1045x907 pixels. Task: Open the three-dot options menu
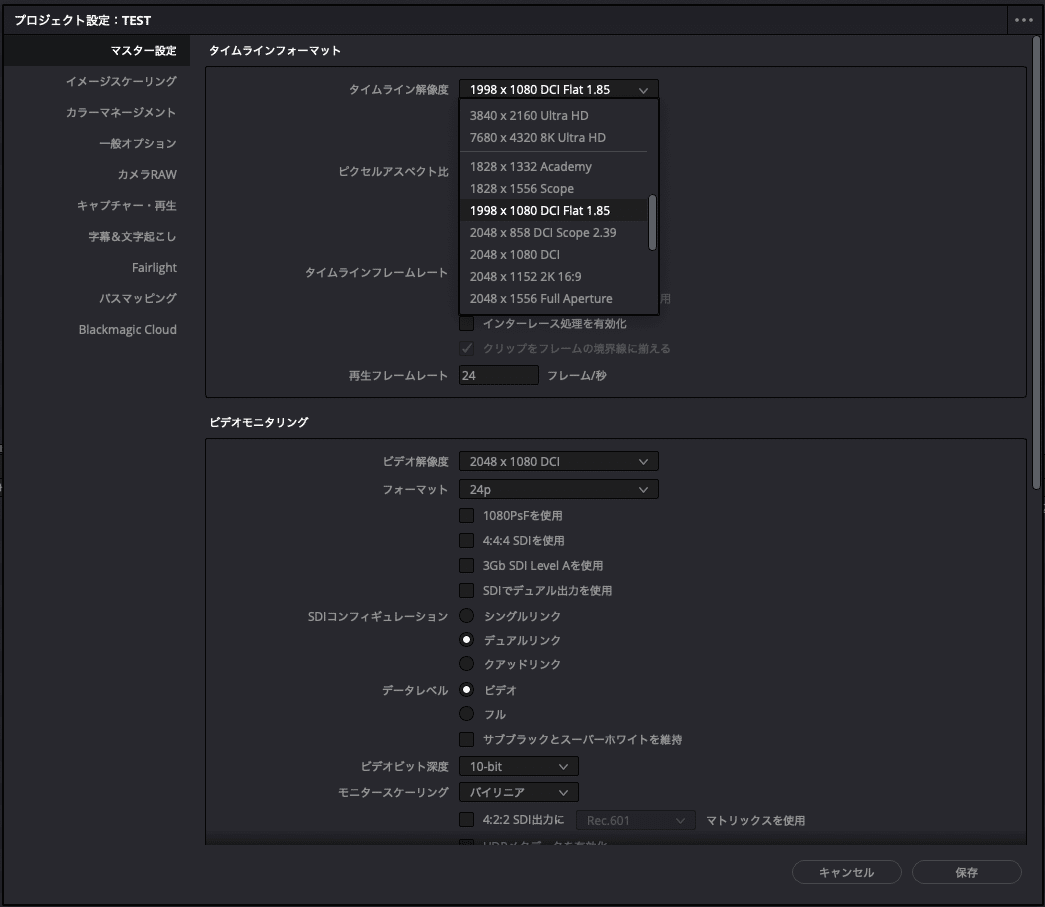pos(1024,20)
